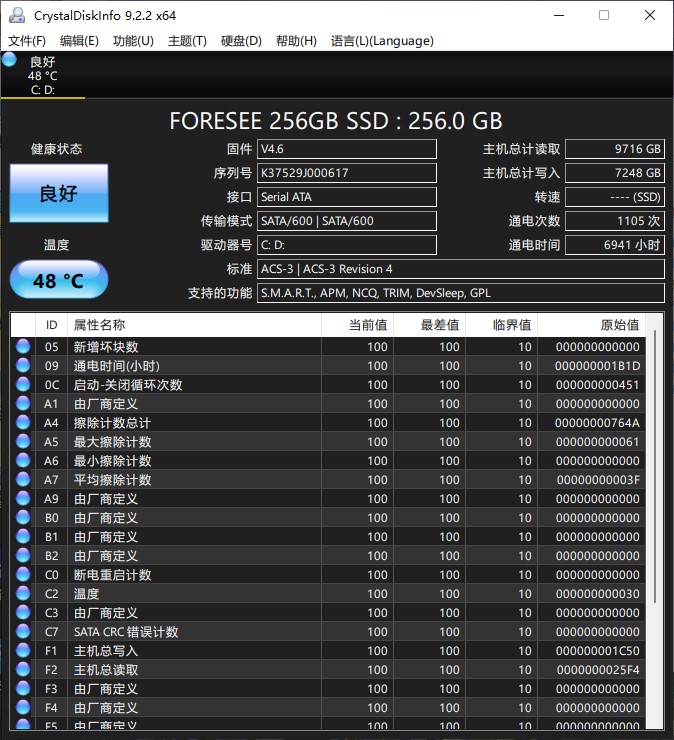
Task: Click the power-on count field 1105 次
Action: (x=615, y=221)
